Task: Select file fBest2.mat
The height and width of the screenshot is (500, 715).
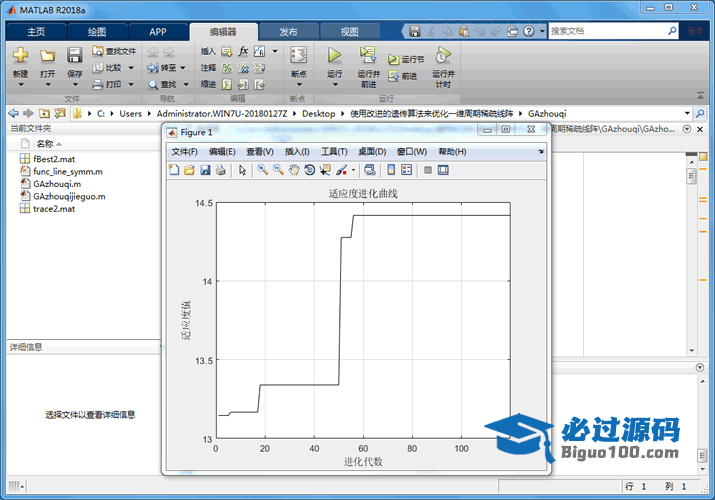Action: (54, 159)
